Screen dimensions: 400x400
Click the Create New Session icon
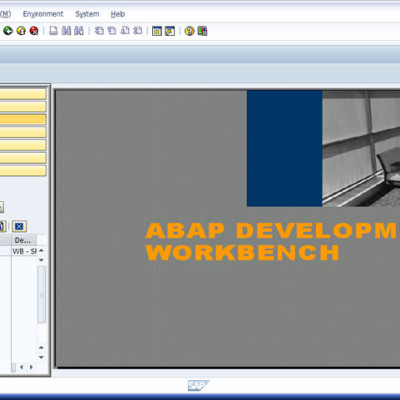pos(157,31)
